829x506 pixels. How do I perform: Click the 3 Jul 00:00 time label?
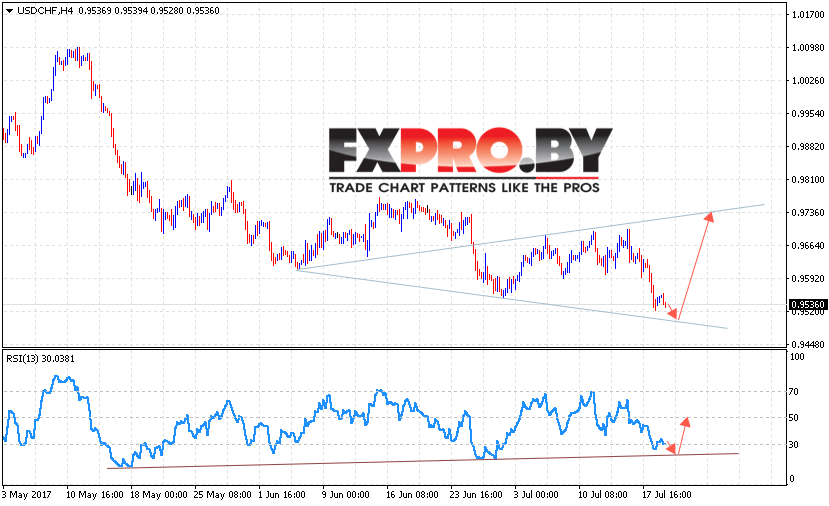536,495
